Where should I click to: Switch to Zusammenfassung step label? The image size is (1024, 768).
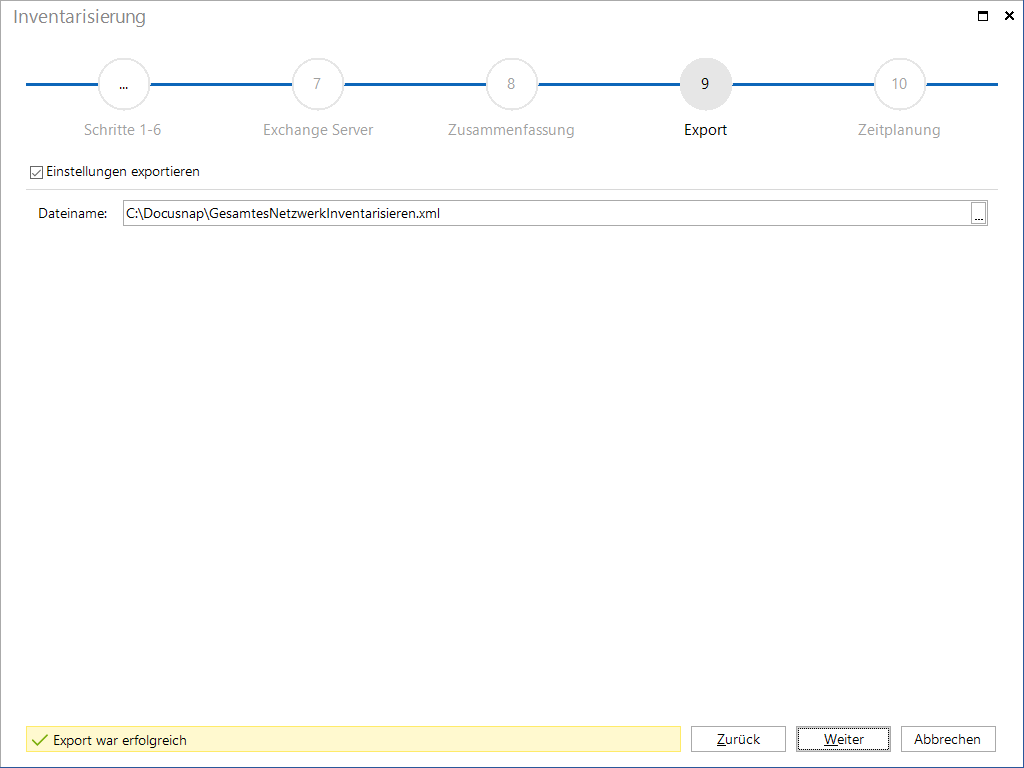(511, 130)
